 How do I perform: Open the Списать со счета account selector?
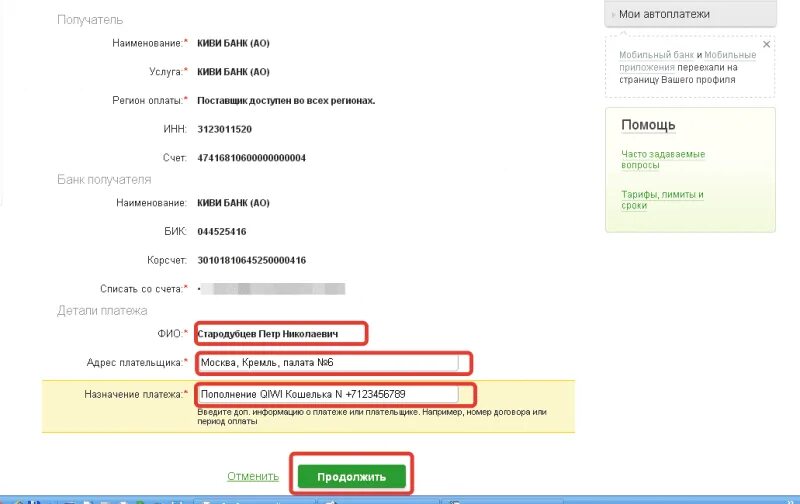[272, 289]
